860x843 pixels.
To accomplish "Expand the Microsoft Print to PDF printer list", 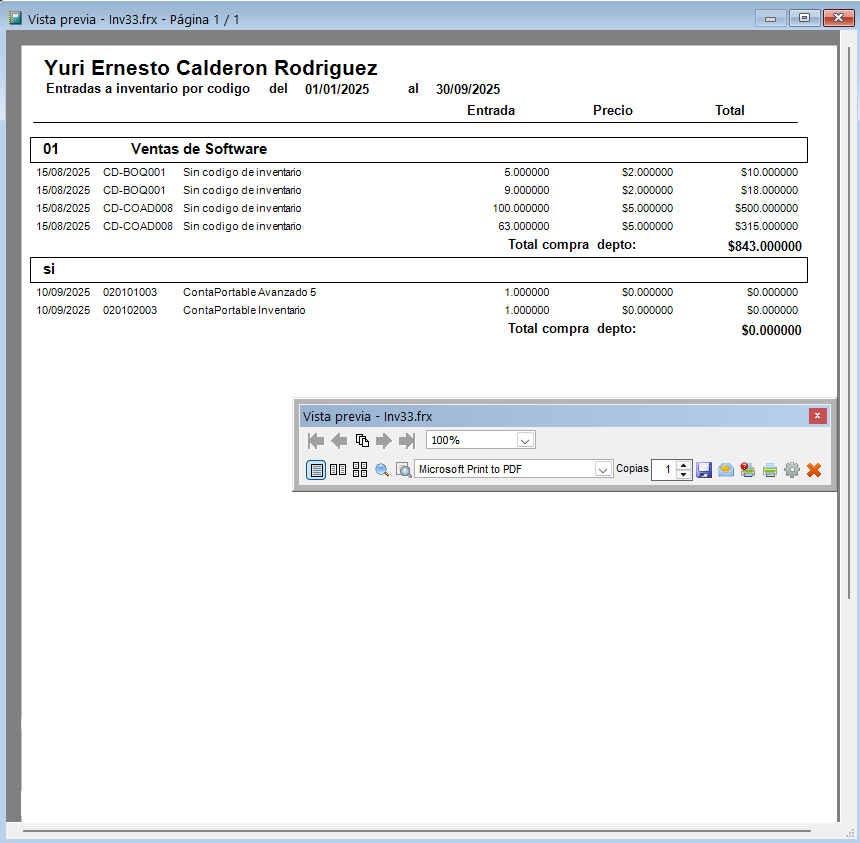I will point(603,469).
